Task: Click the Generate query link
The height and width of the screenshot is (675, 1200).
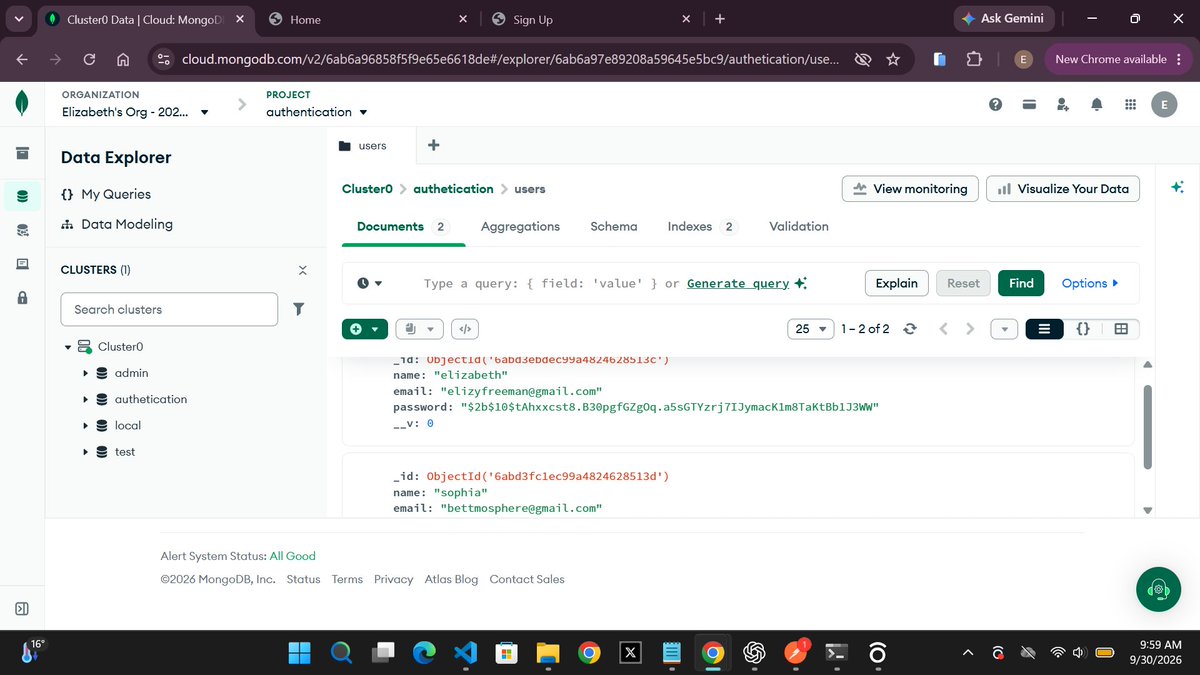Action: click(739, 284)
